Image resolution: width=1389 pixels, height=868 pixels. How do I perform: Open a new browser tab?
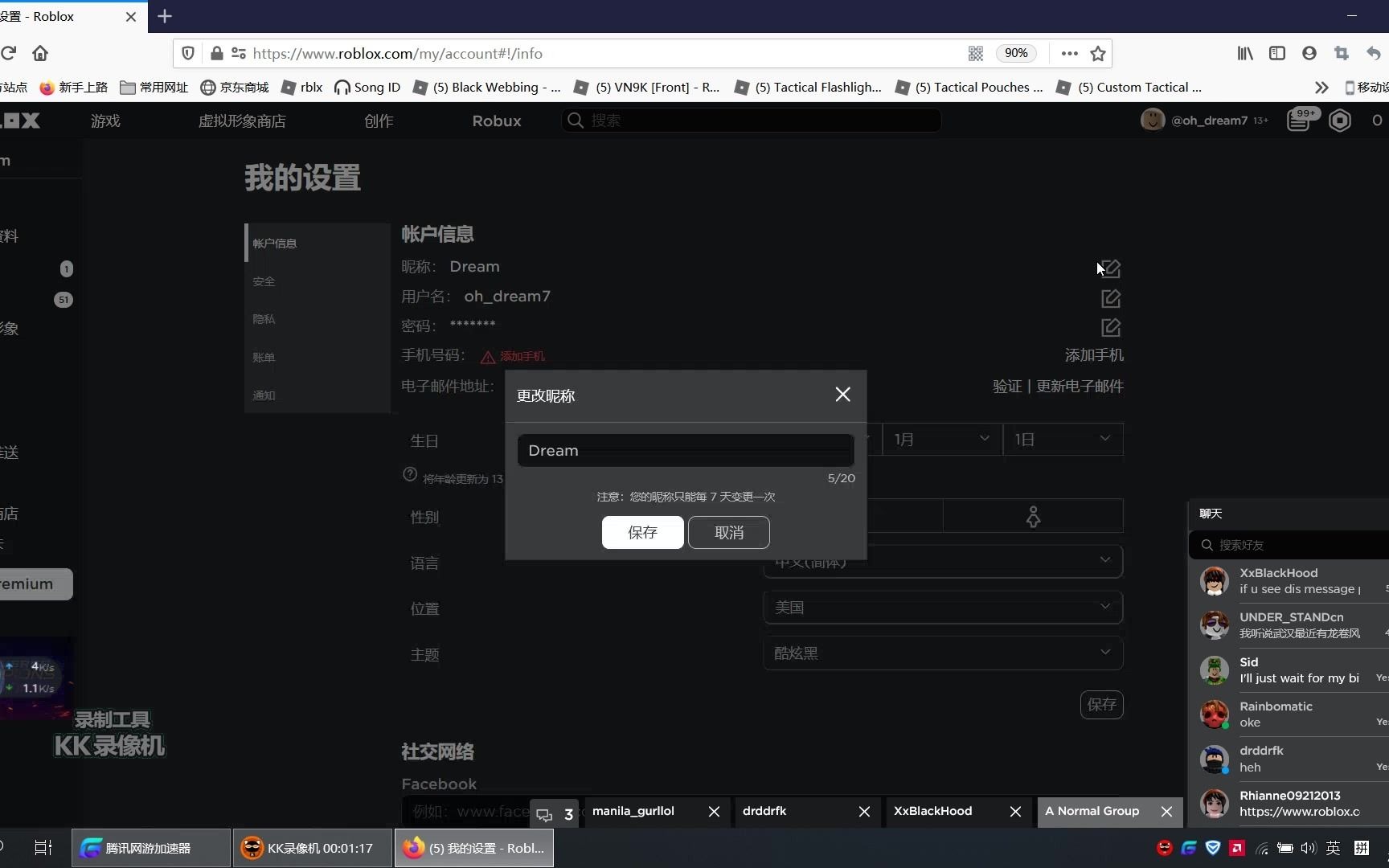click(165, 16)
